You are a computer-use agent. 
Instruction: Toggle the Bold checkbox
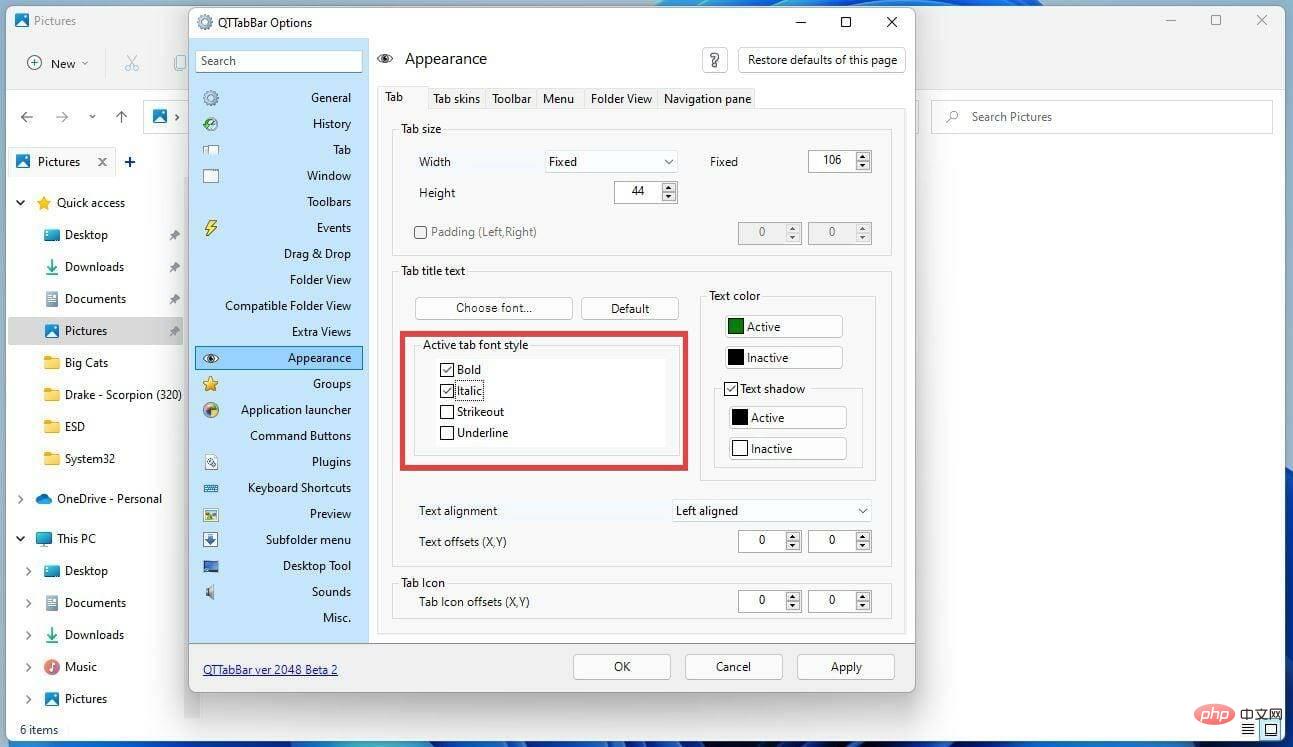(x=447, y=370)
